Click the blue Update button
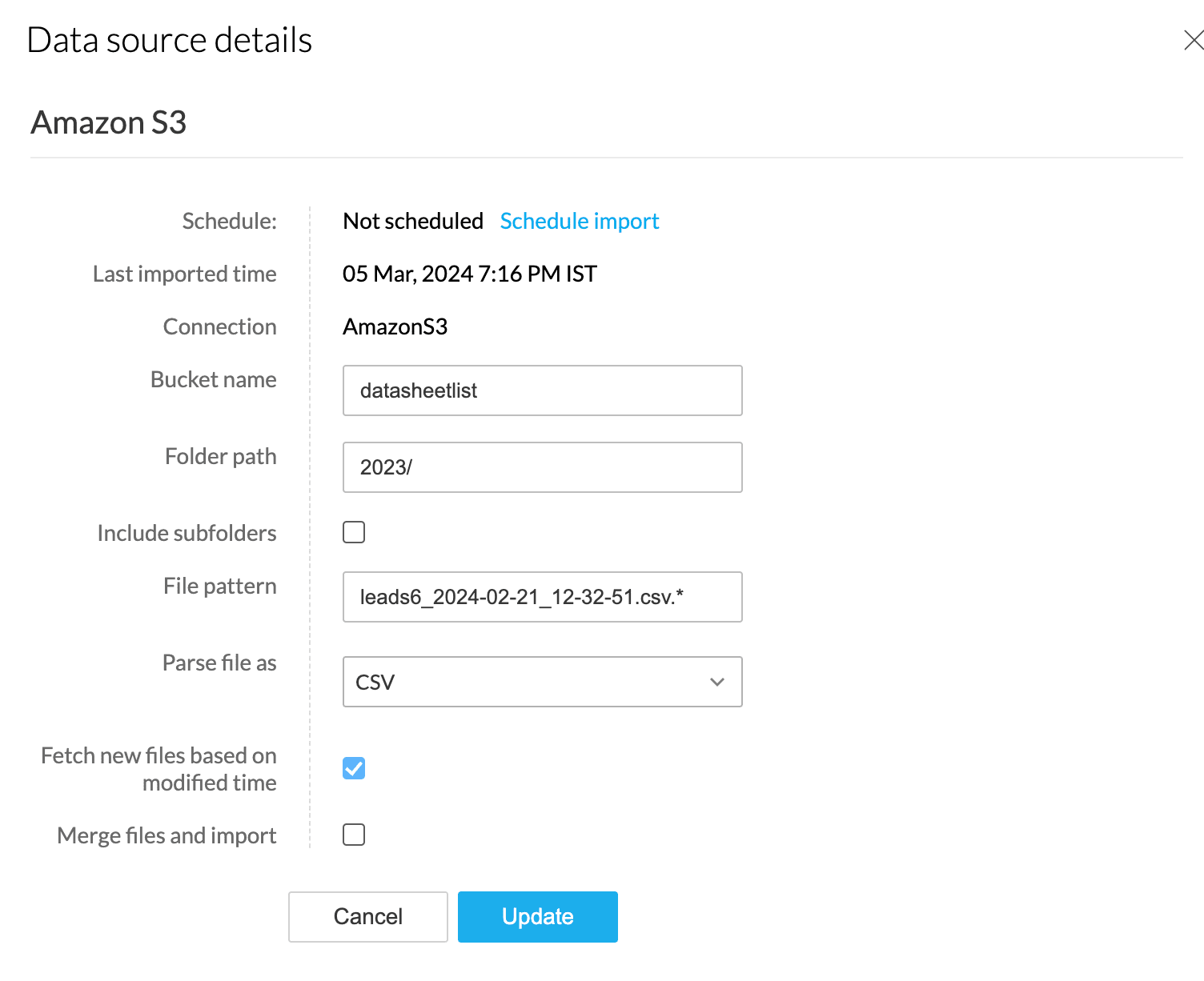This screenshot has width=1204, height=981. point(537,916)
